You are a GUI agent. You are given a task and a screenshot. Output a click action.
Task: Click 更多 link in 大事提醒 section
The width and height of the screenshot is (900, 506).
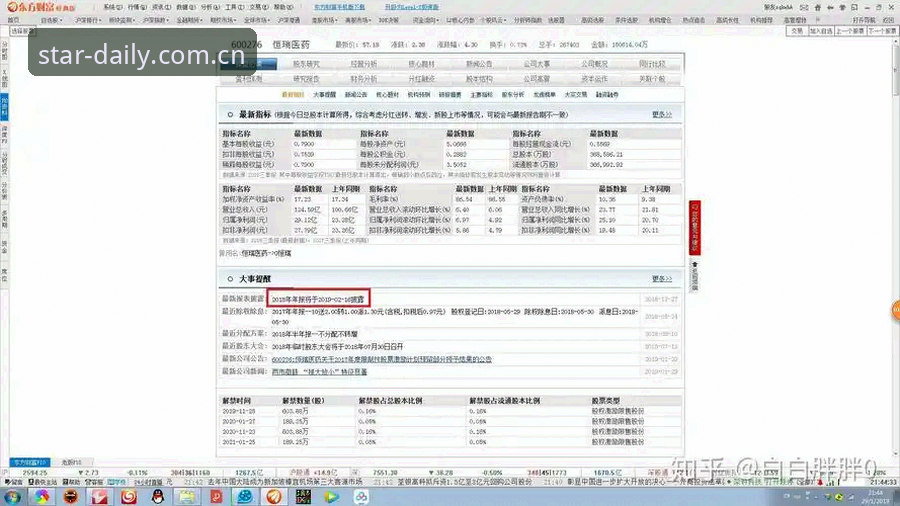coord(662,279)
